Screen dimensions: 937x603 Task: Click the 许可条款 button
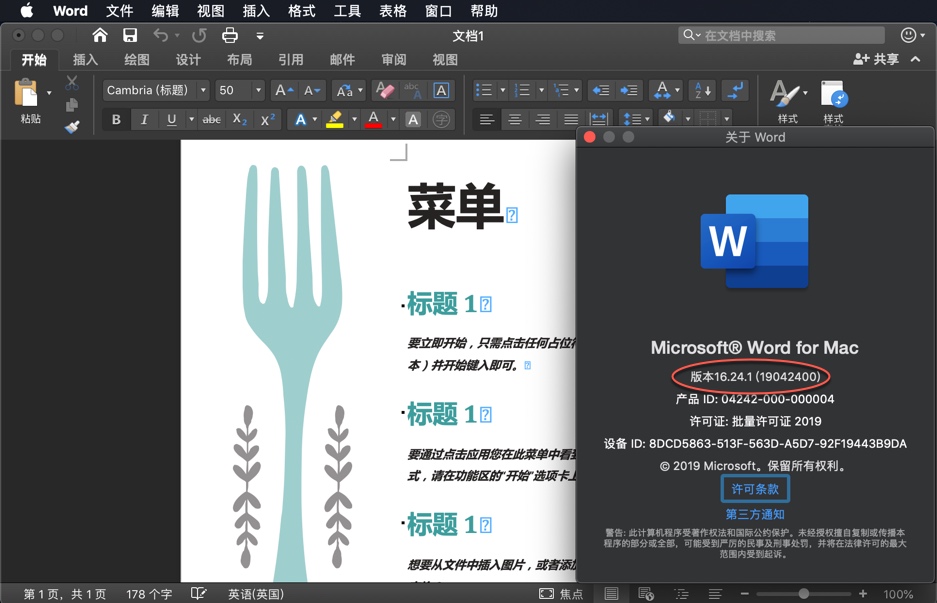[754, 489]
